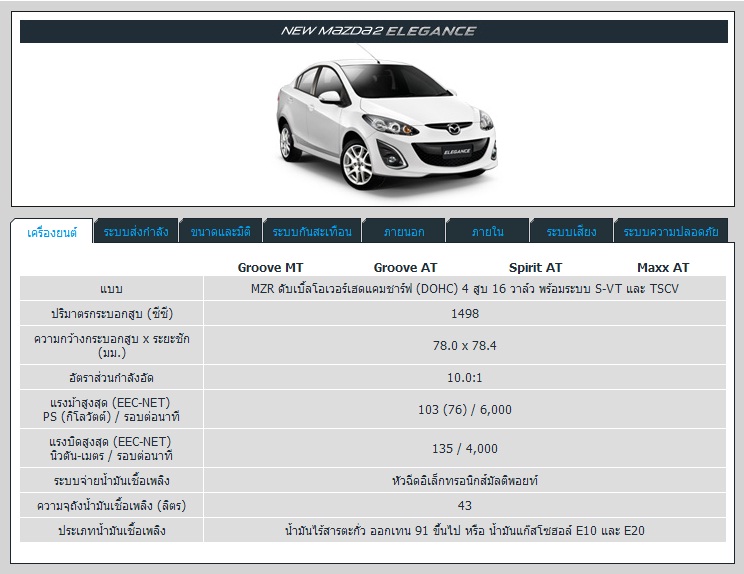Screen dimensions: 744x574
Task: Click the ความกว้างกระบอกสูบ x ระยะชัก label
Action: pos(112,345)
